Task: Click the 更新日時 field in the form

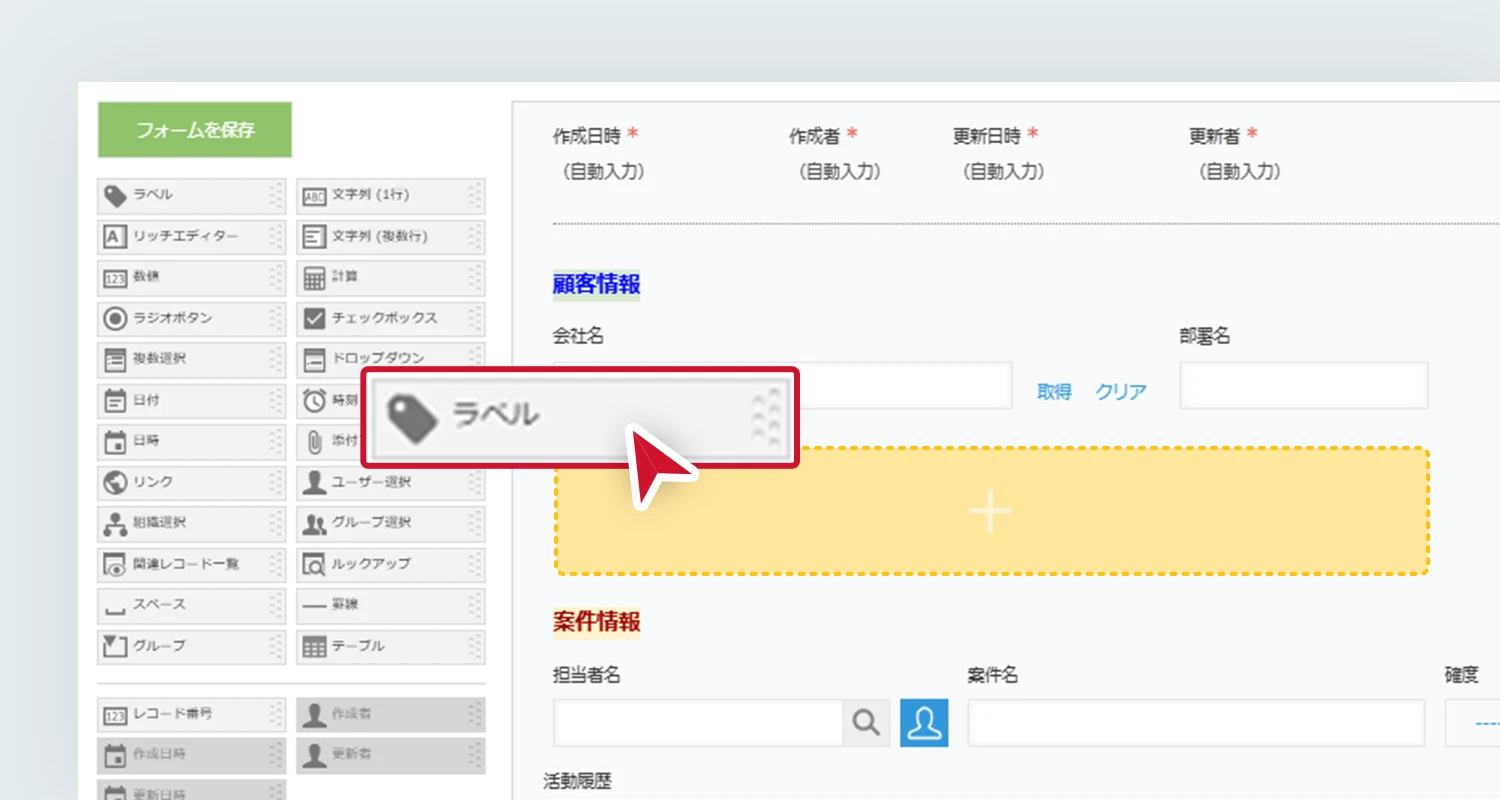Action: point(1000,153)
